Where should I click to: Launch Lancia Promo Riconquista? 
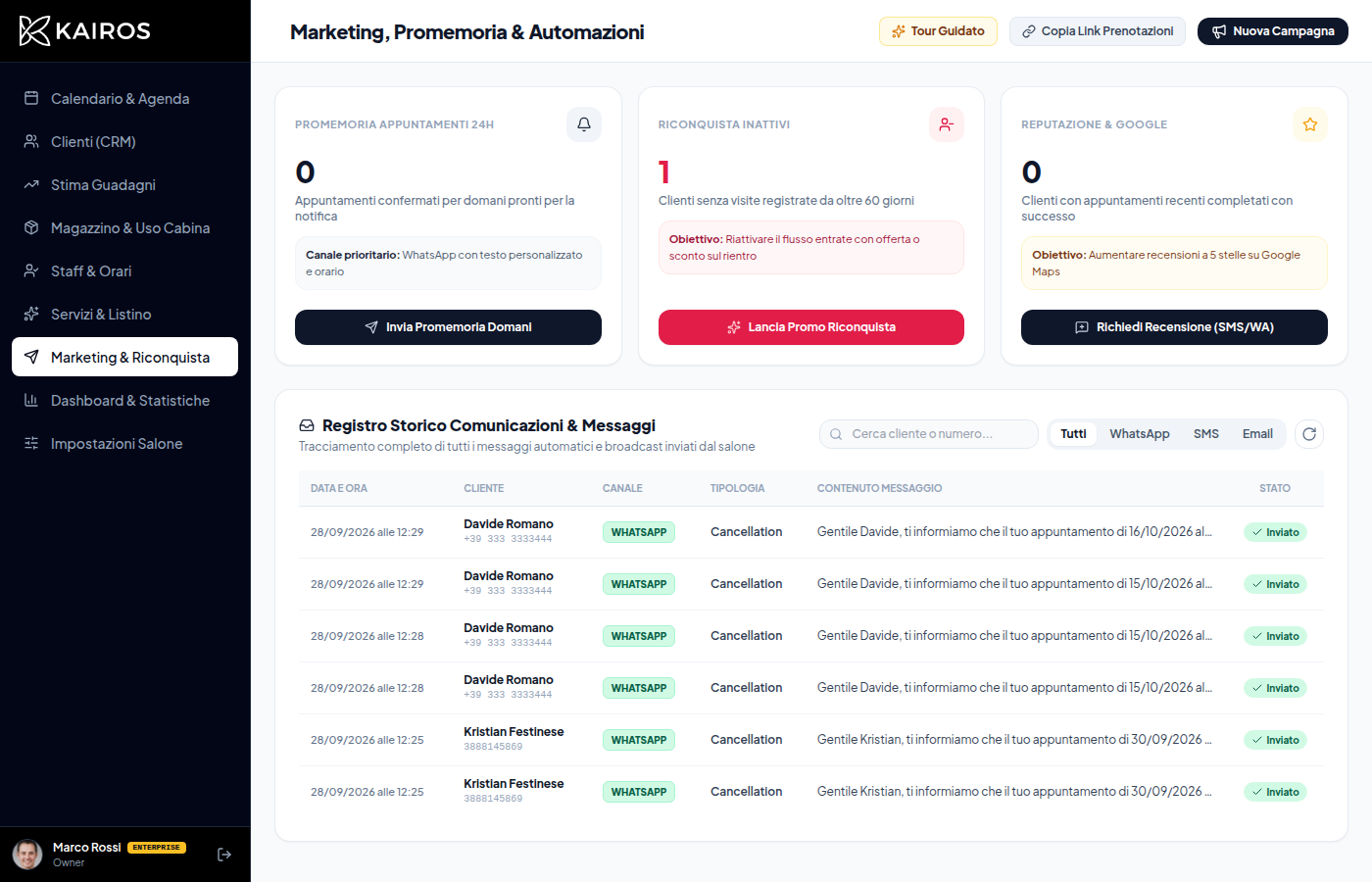pyautogui.click(x=811, y=327)
